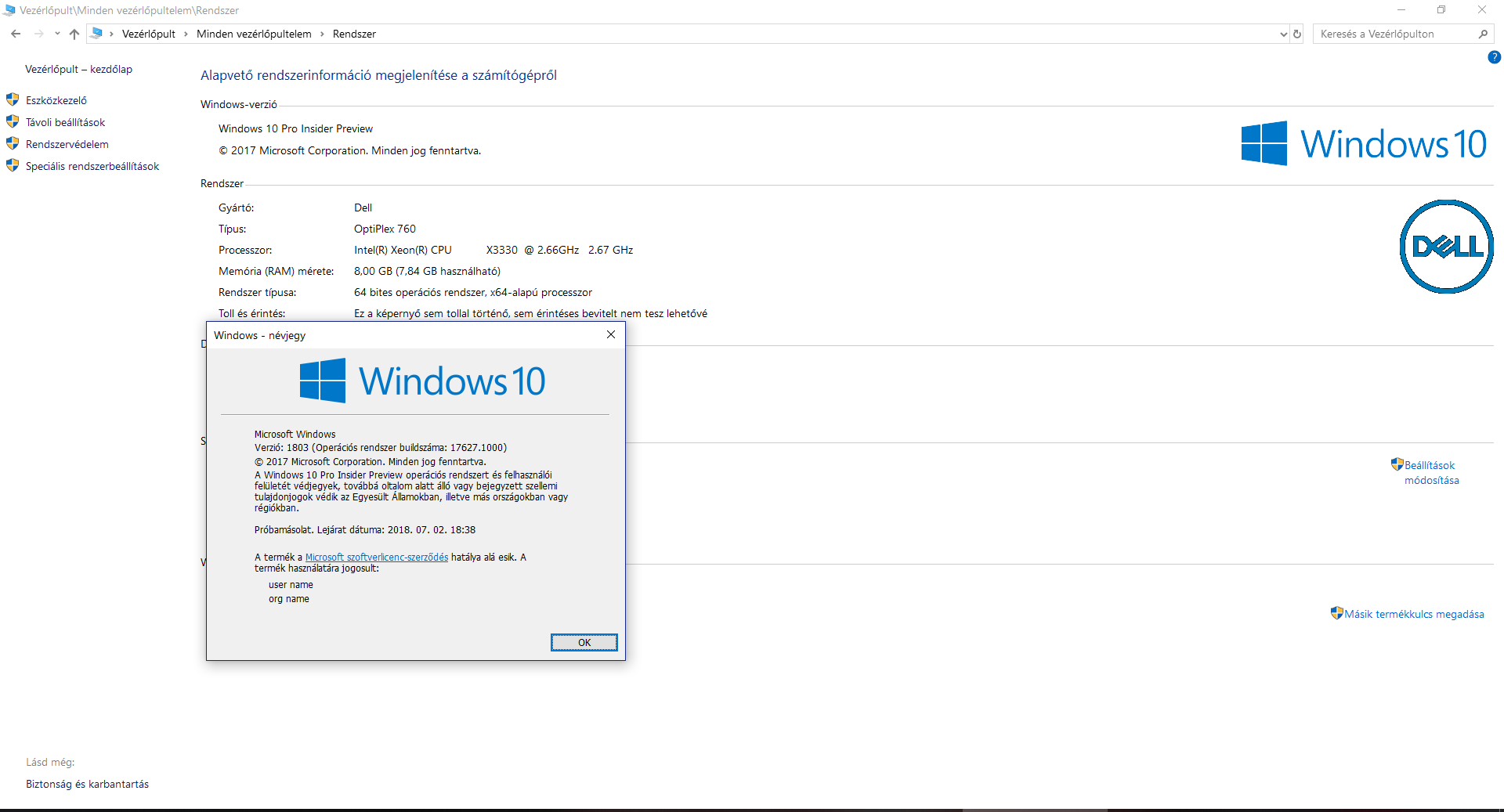Select the Windows 10 Pro Insider Preview text
The width and height of the screenshot is (1504, 812).
[x=295, y=128]
